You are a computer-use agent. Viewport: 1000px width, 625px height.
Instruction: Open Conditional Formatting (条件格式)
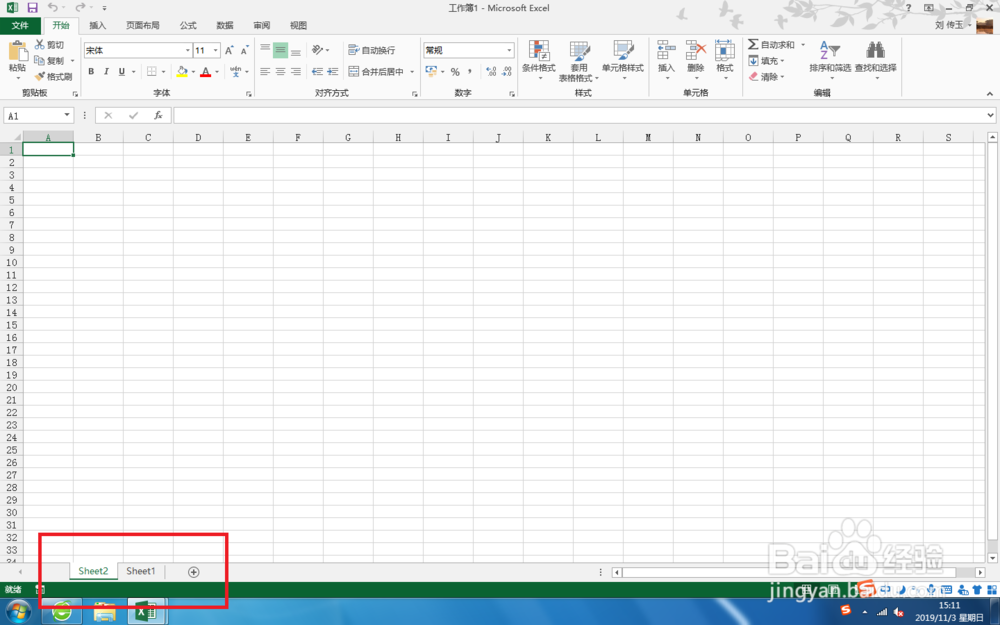539,60
